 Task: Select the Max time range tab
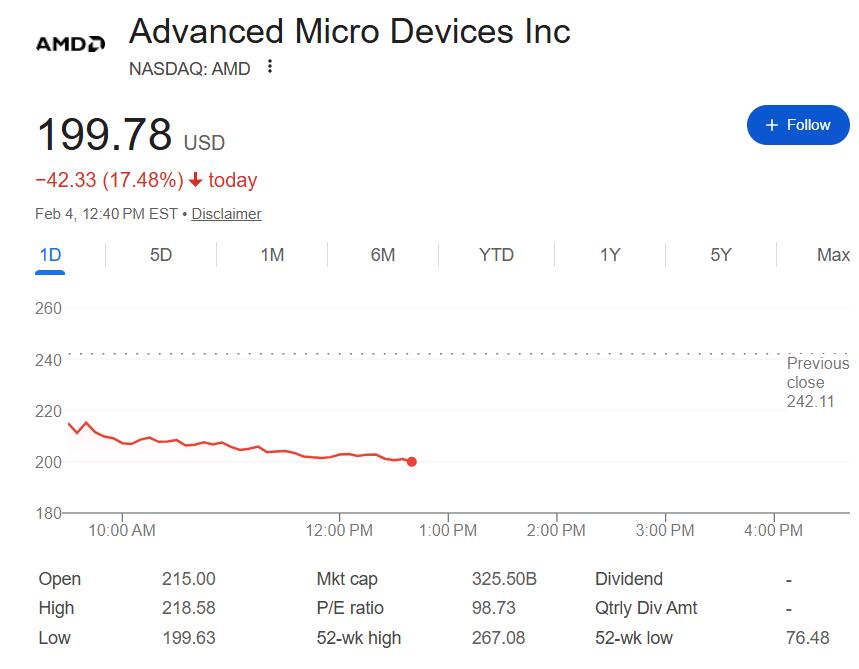[833, 255]
